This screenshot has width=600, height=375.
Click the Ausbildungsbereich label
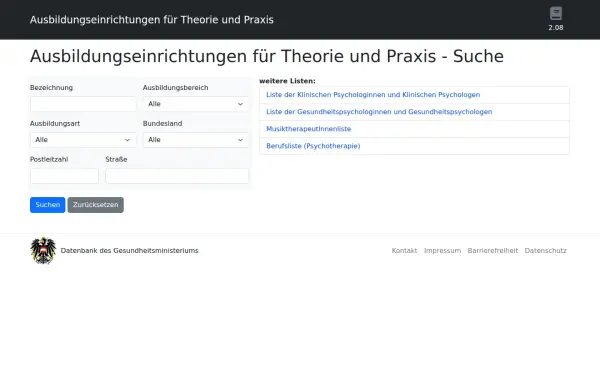pyautogui.click(x=176, y=88)
